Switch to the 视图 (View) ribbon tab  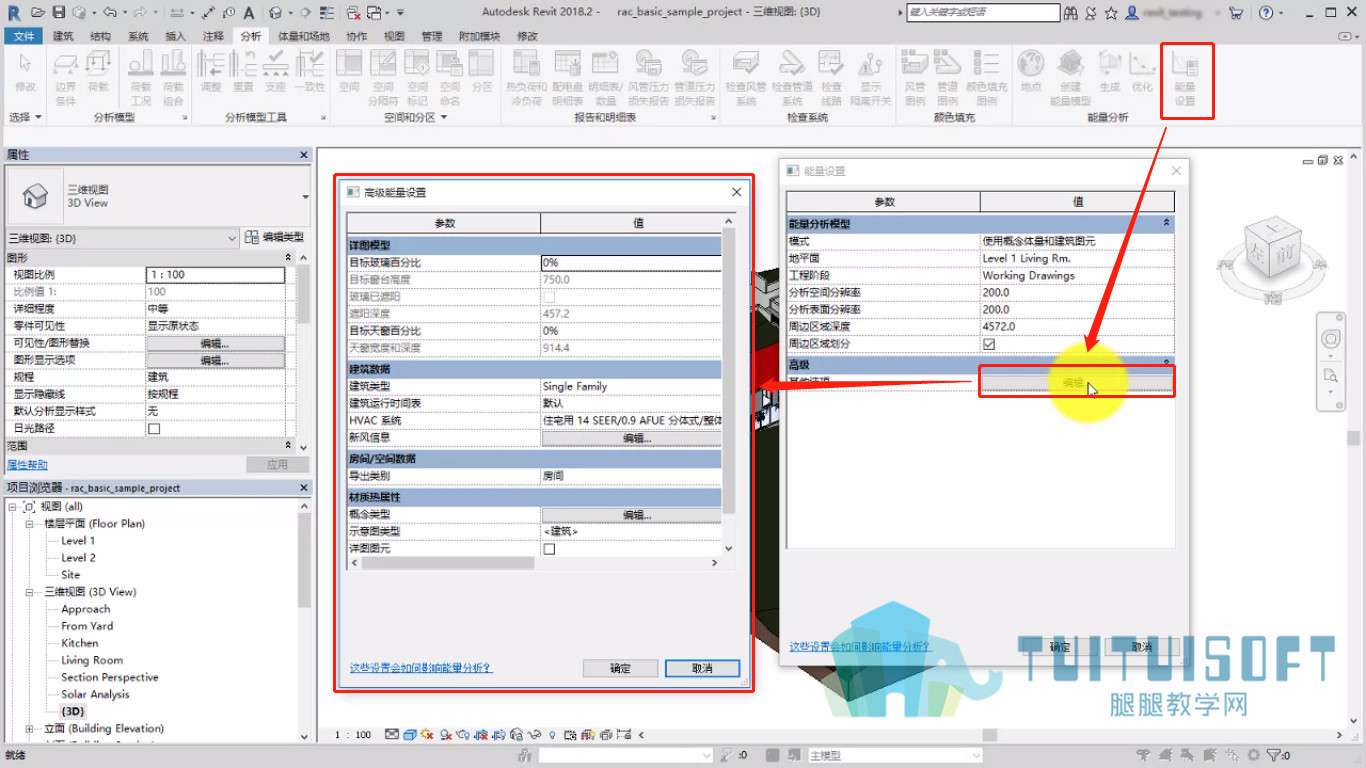395,36
